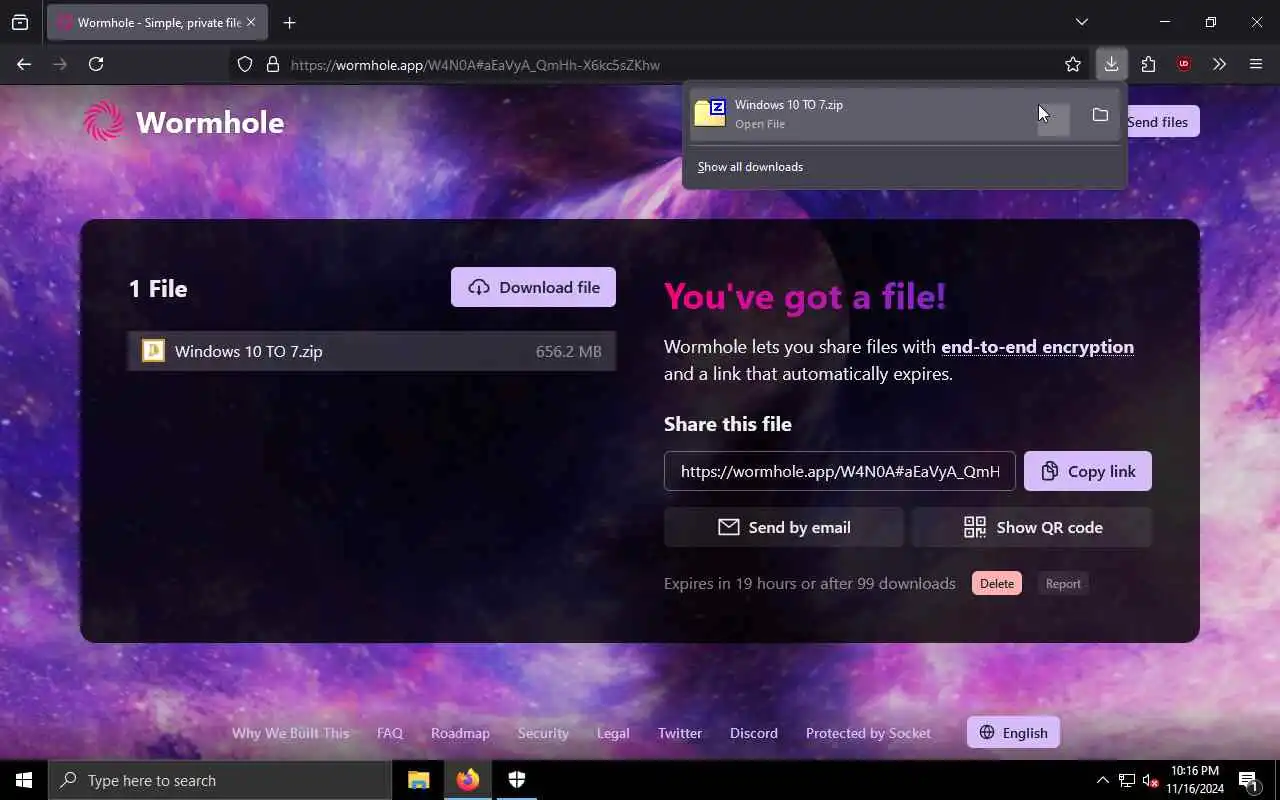The height and width of the screenshot is (800, 1280).
Task: Click Send by email button
Action: (x=784, y=527)
